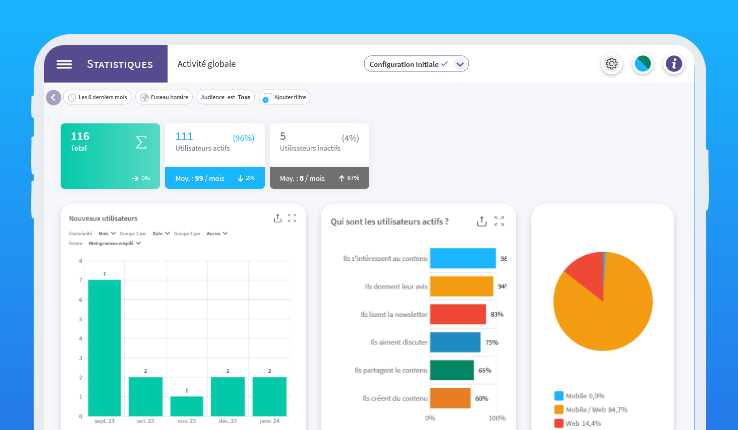Export the Nouveaux utilisateurs chart
This screenshot has width=738, height=430.
[x=278, y=218]
